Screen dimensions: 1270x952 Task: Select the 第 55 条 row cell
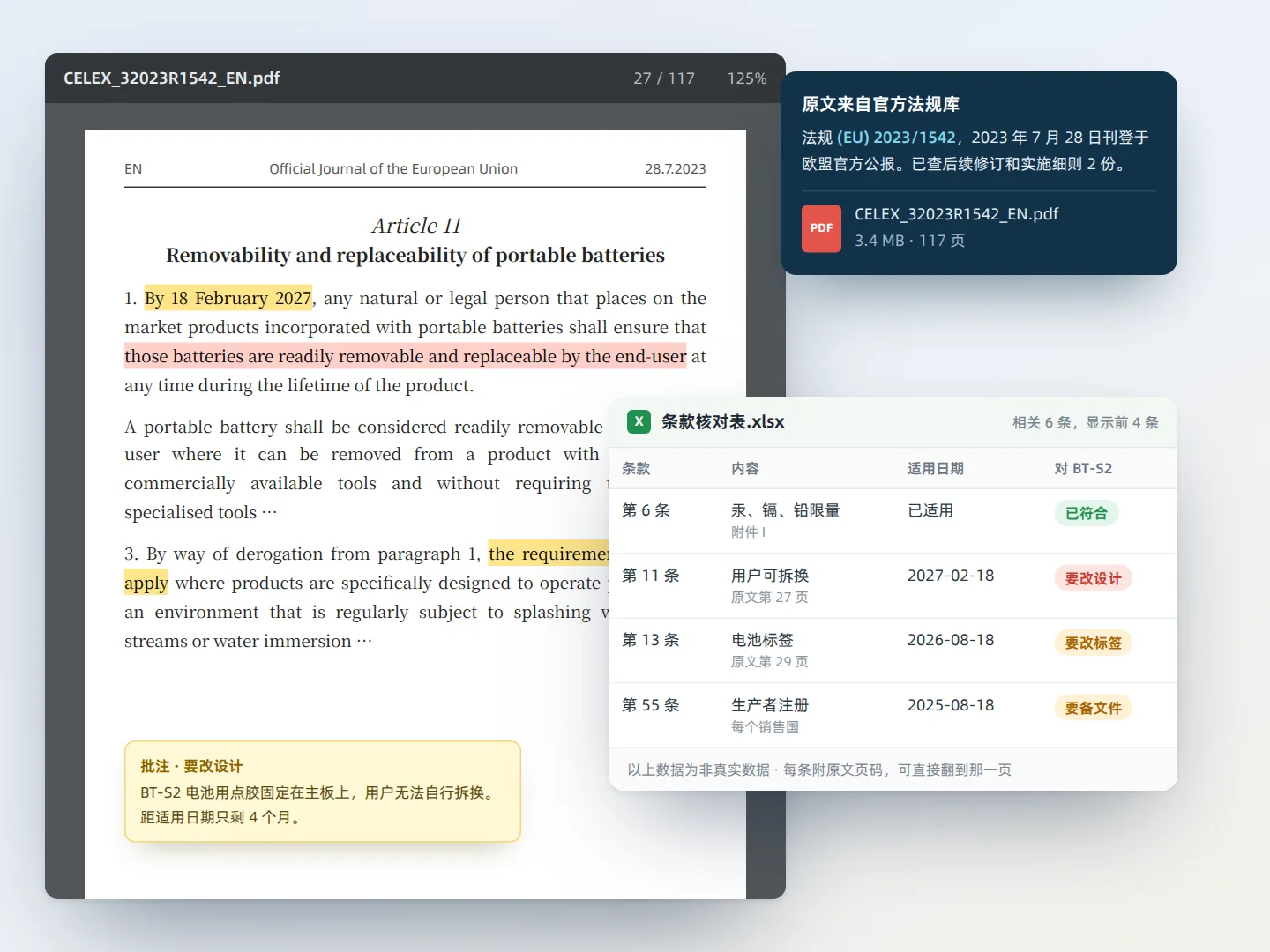pyautogui.click(x=651, y=705)
